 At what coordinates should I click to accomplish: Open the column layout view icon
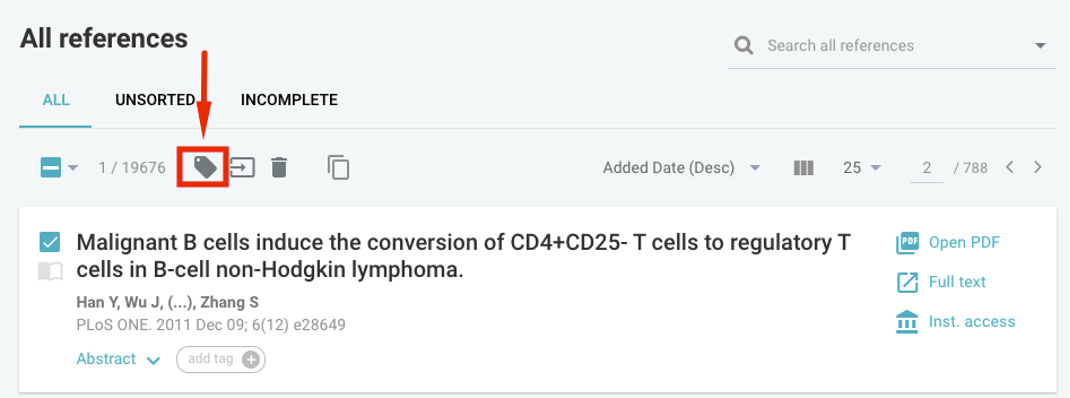coord(804,167)
